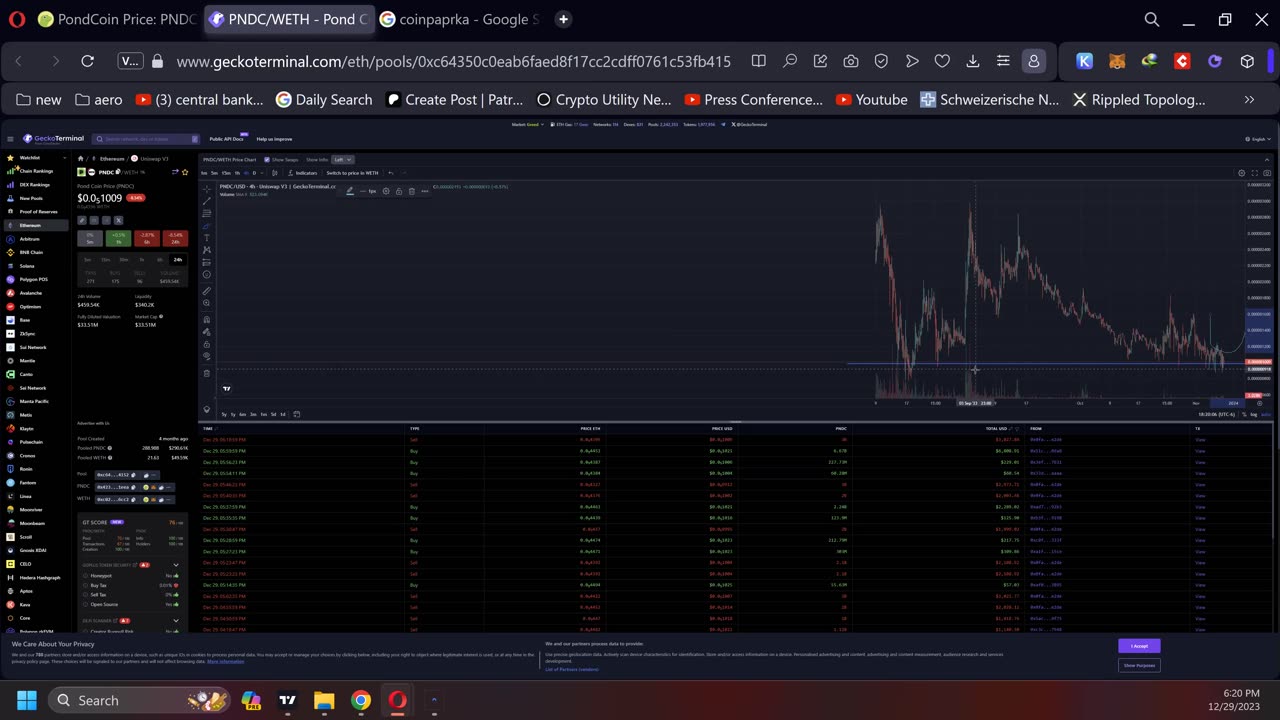Toggle auto scale on the chart
This screenshot has height=720, width=1280.
pyautogui.click(x=1266, y=414)
